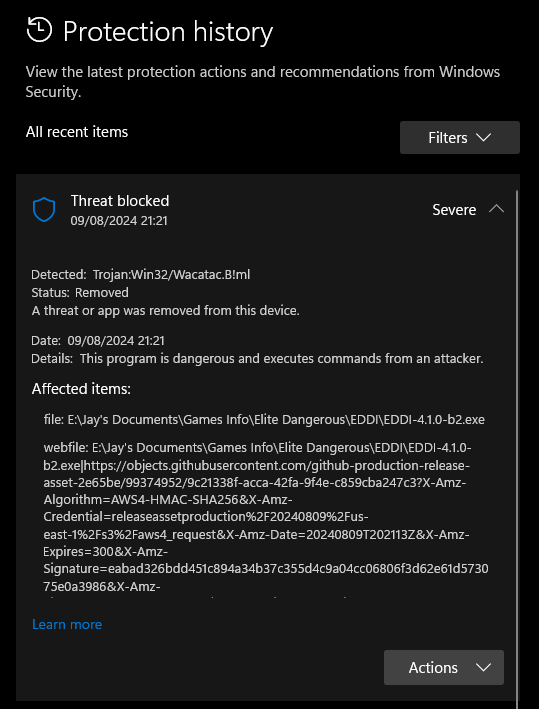The width and height of the screenshot is (539, 709).
Task: Open the Actions dropdown button
Action: pos(444,667)
